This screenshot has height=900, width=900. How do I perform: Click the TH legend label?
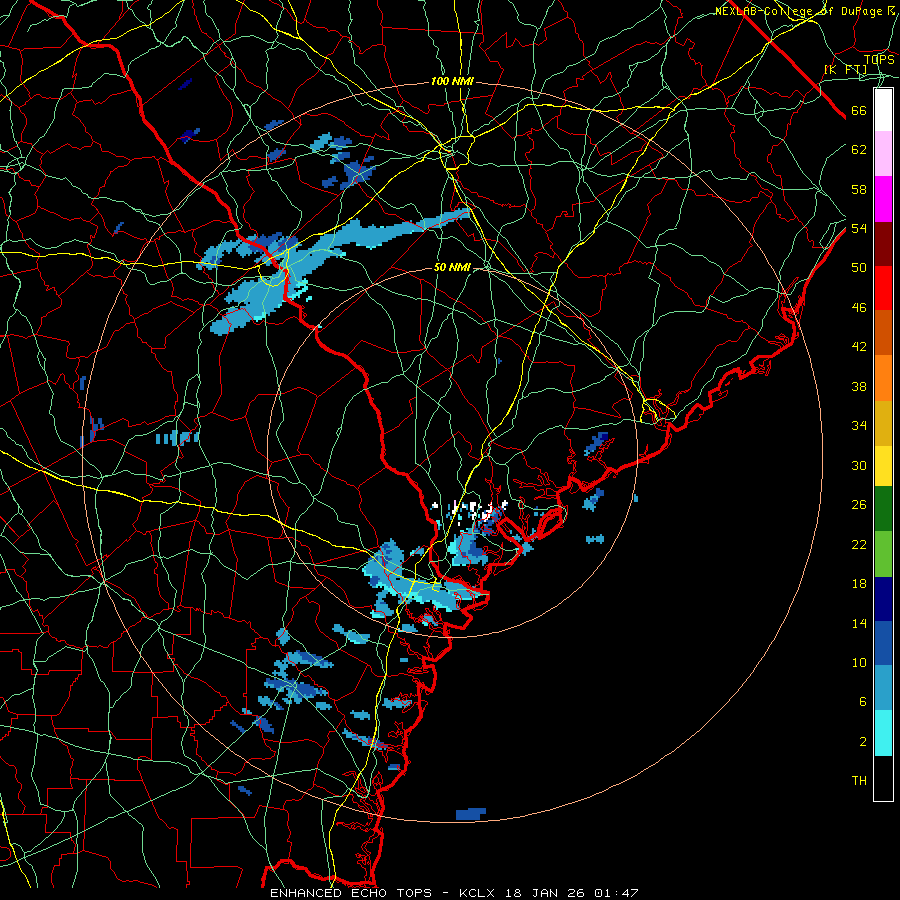point(859,781)
